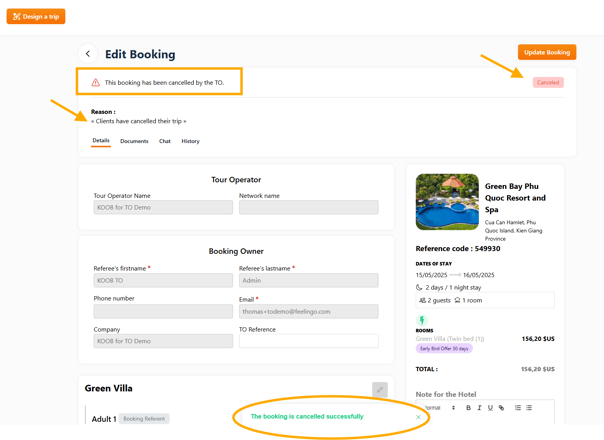Screen dimensions: 604x440
Task: Click the Design a trip button
Action: [36, 16]
